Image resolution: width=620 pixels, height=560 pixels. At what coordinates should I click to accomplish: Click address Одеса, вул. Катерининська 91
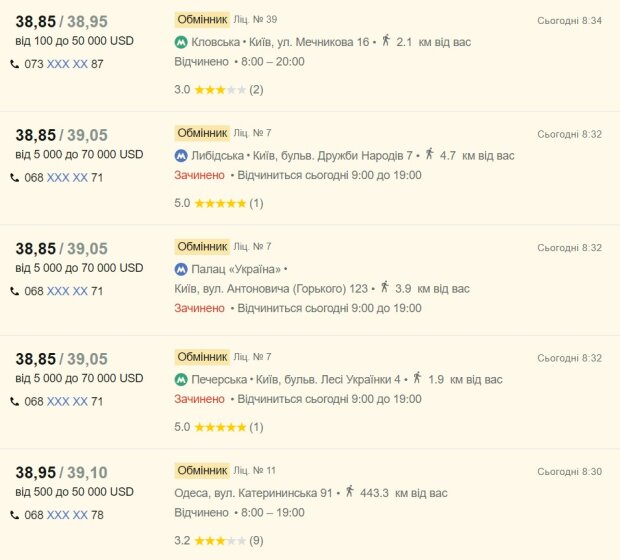pyautogui.click(x=253, y=493)
